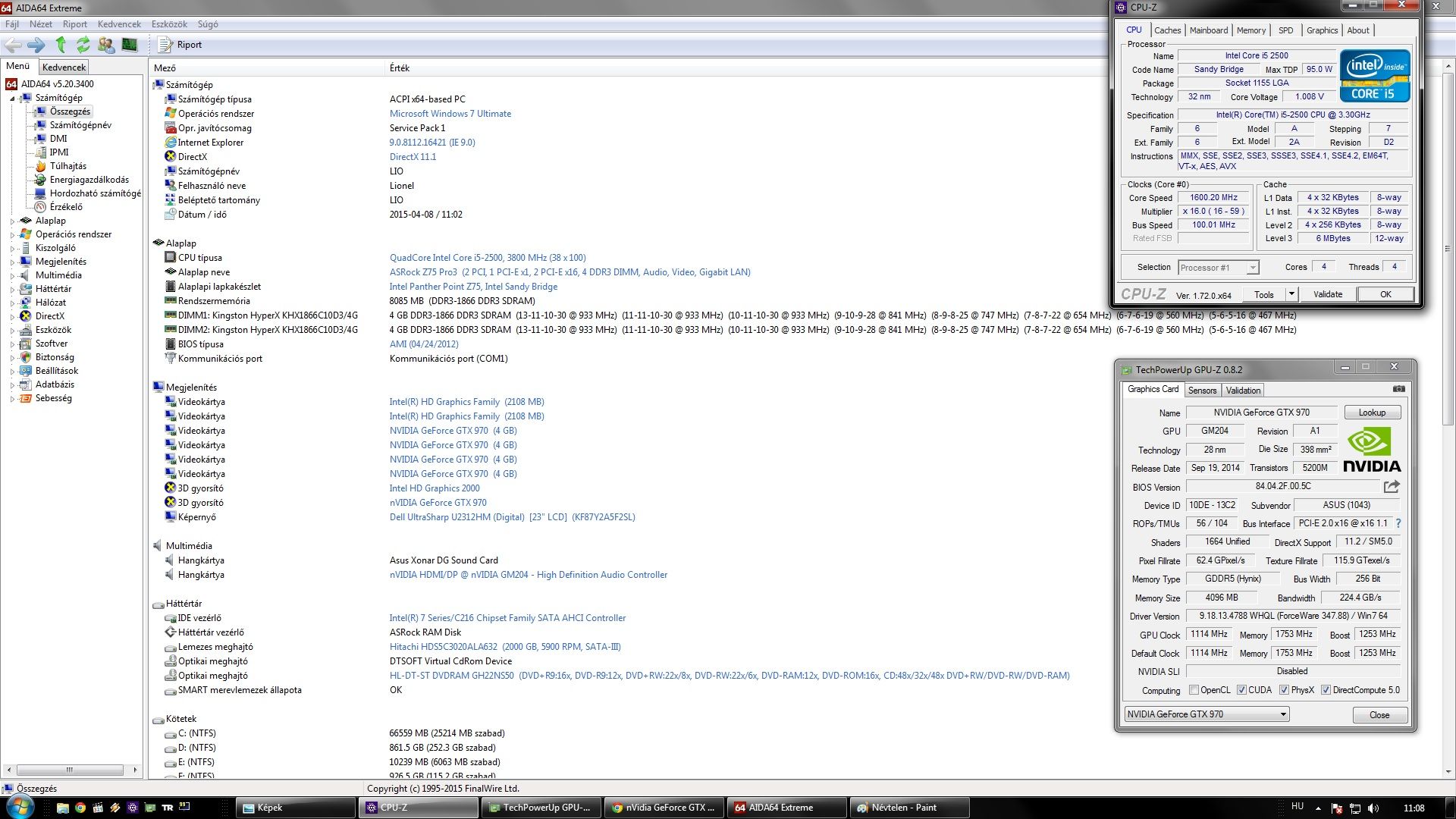This screenshot has width=1456, height=819.
Task: Toggle the CUDA checkbox in GPU-Z
Action: [x=1241, y=690]
